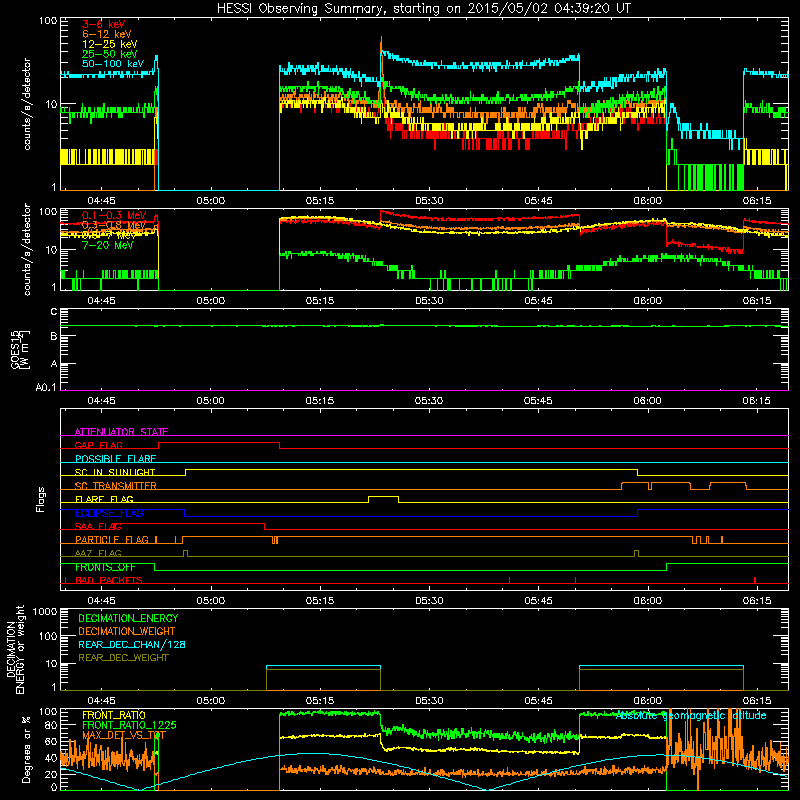The width and height of the screenshot is (800, 800).
Task: Click the SC_TRANSMITTER flag label
Action: (115, 486)
